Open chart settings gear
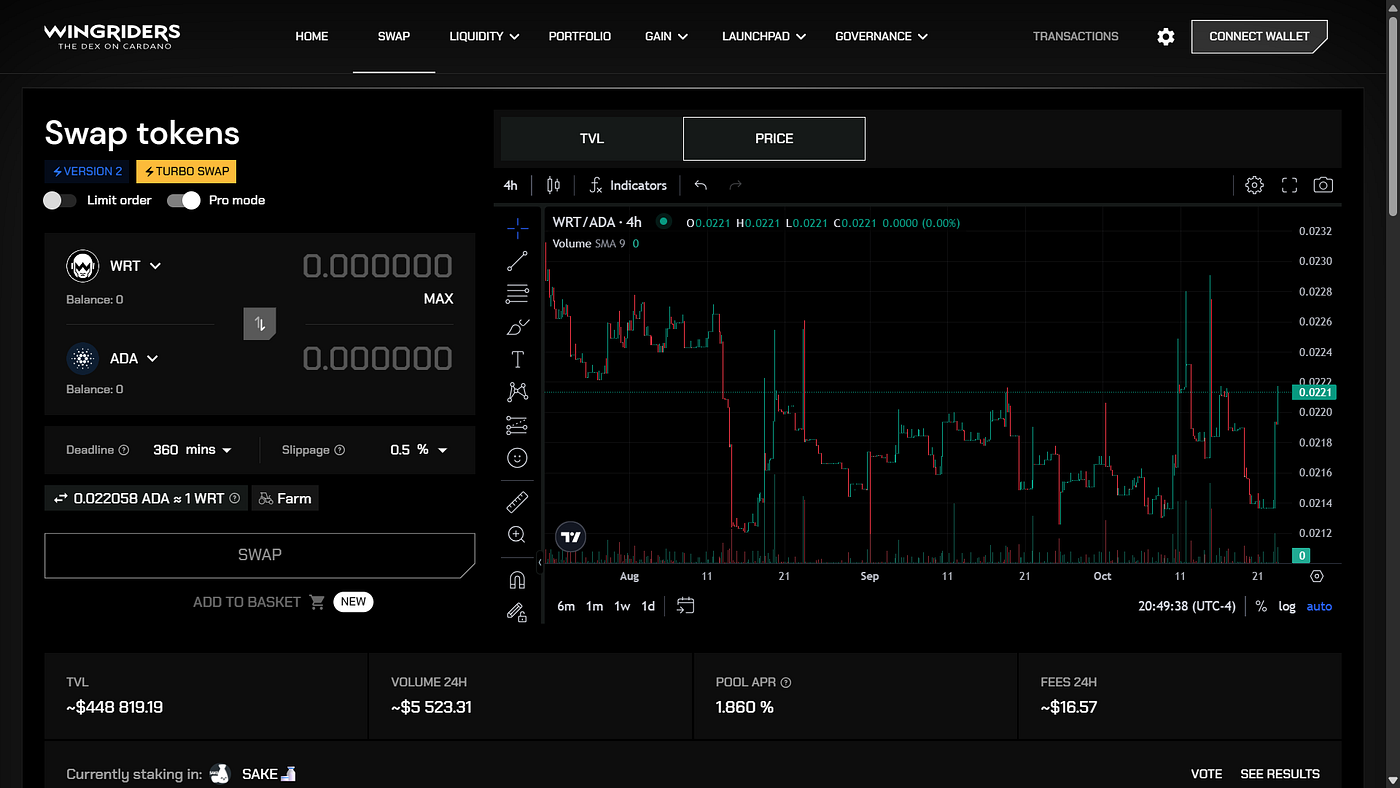This screenshot has height=788, width=1400. click(1254, 185)
